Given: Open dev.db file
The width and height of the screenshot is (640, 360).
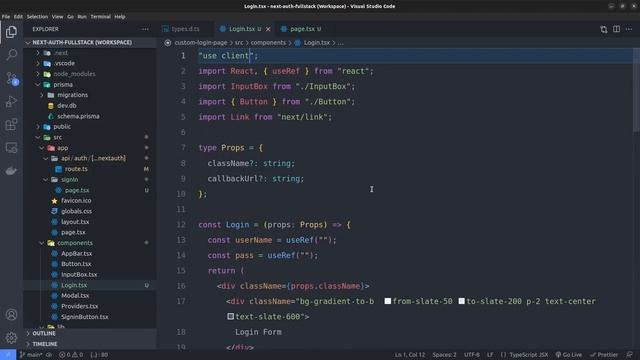Looking at the screenshot, I should pyautogui.click(x=67, y=106).
